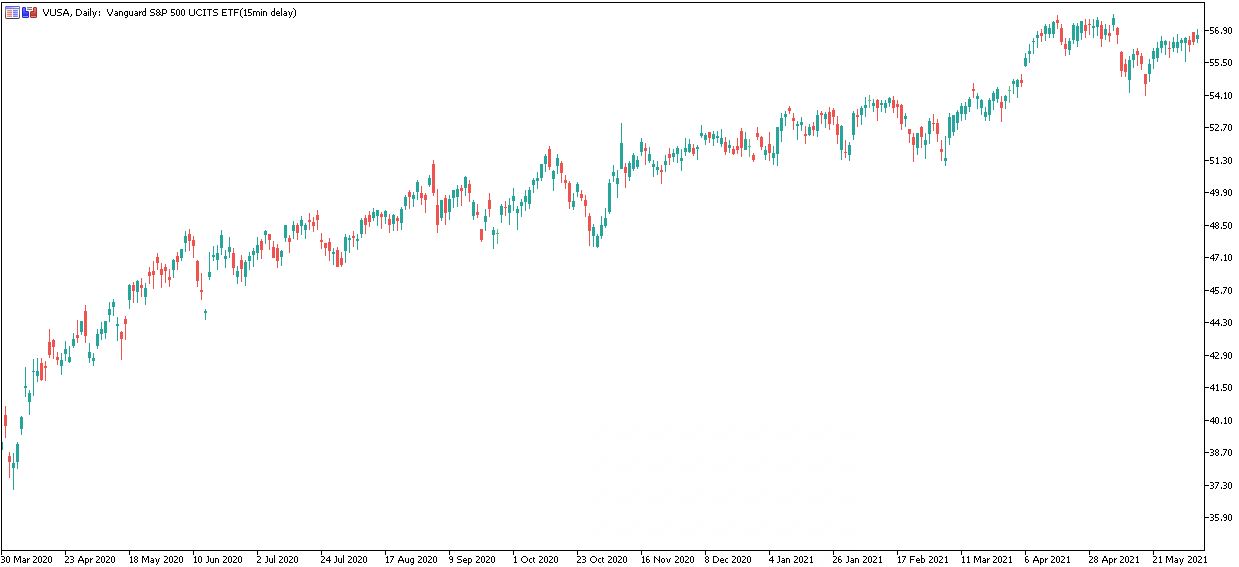Select the 45.70 price axis label
This screenshot has height=567, width=1239.
tap(1220, 291)
